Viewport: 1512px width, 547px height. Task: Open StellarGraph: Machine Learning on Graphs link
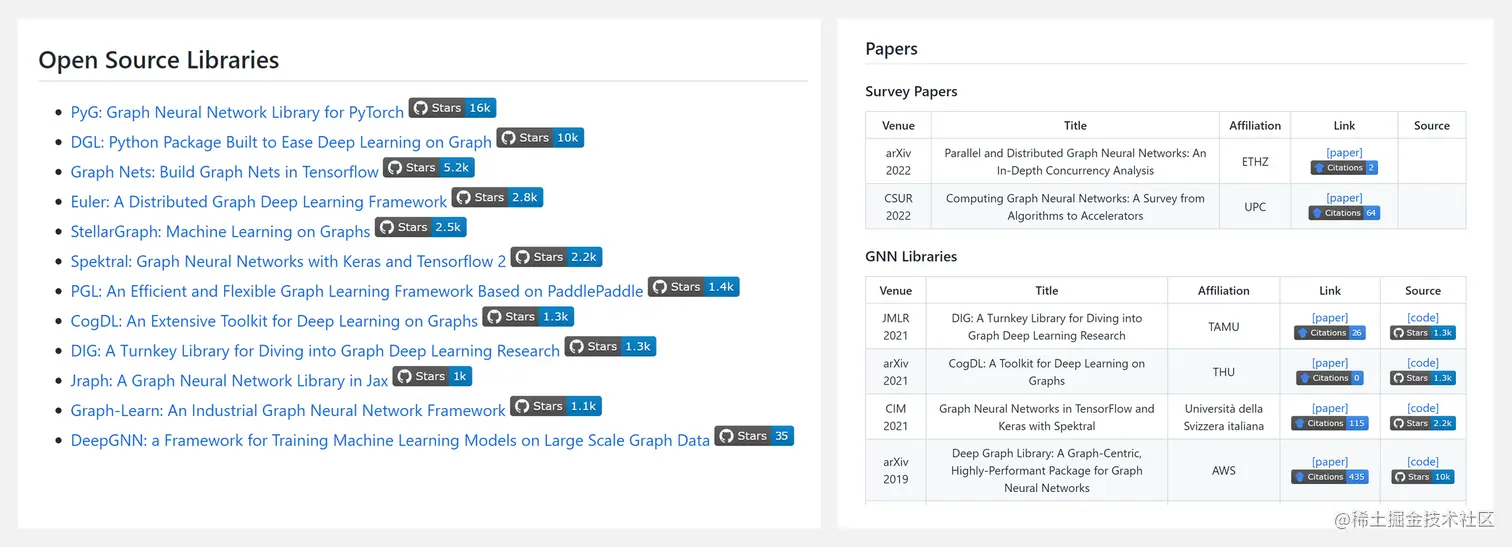click(x=220, y=232)
